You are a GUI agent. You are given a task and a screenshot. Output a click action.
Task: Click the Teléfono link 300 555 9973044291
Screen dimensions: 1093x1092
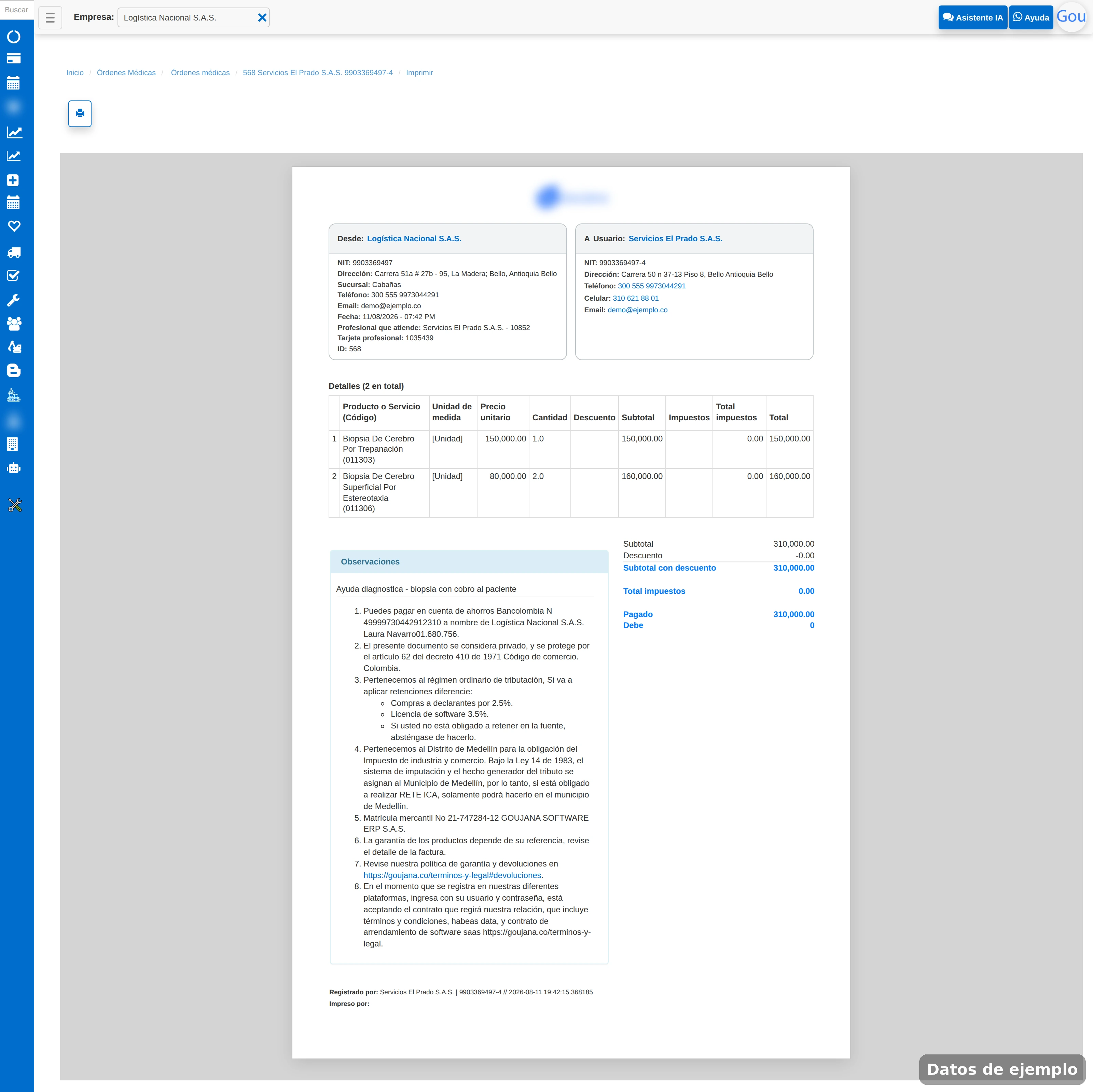tap(652, 286)
